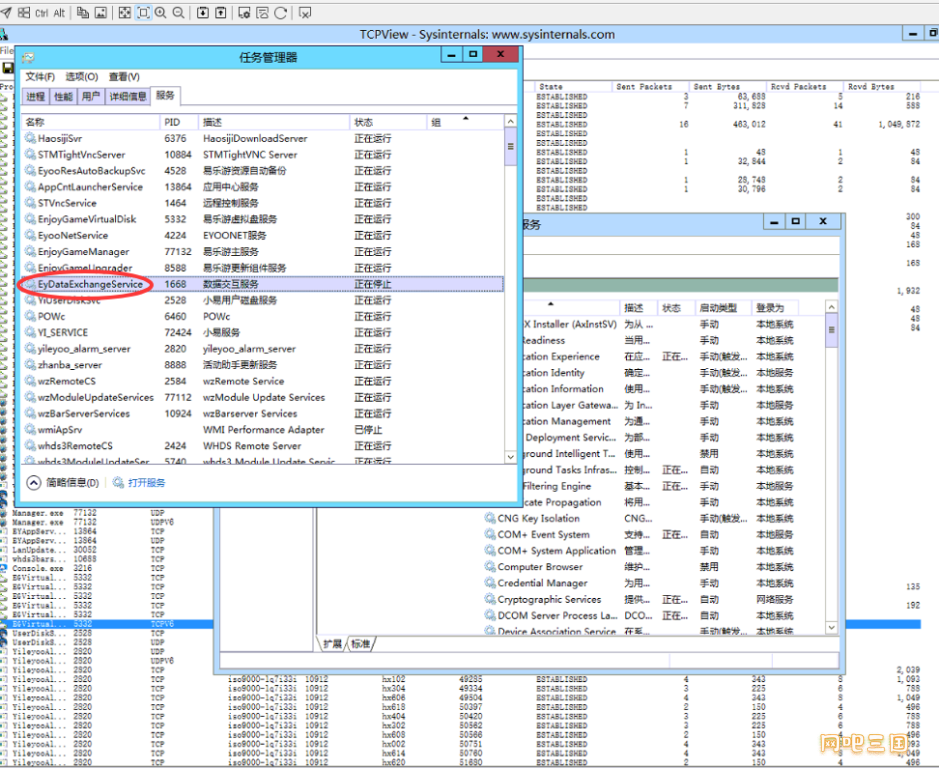Select the EyDataExchangeService service row
Screen dimensions: 939x768
coord(90,284)
